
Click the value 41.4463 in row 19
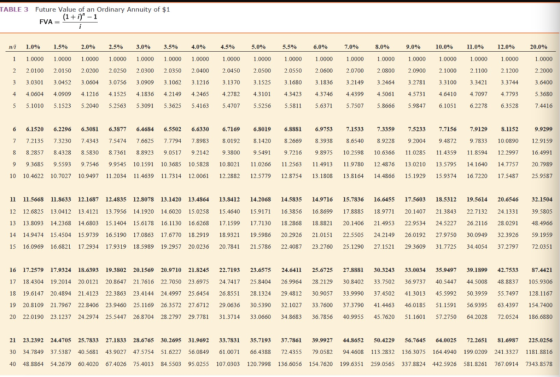[x=384, y=306]
